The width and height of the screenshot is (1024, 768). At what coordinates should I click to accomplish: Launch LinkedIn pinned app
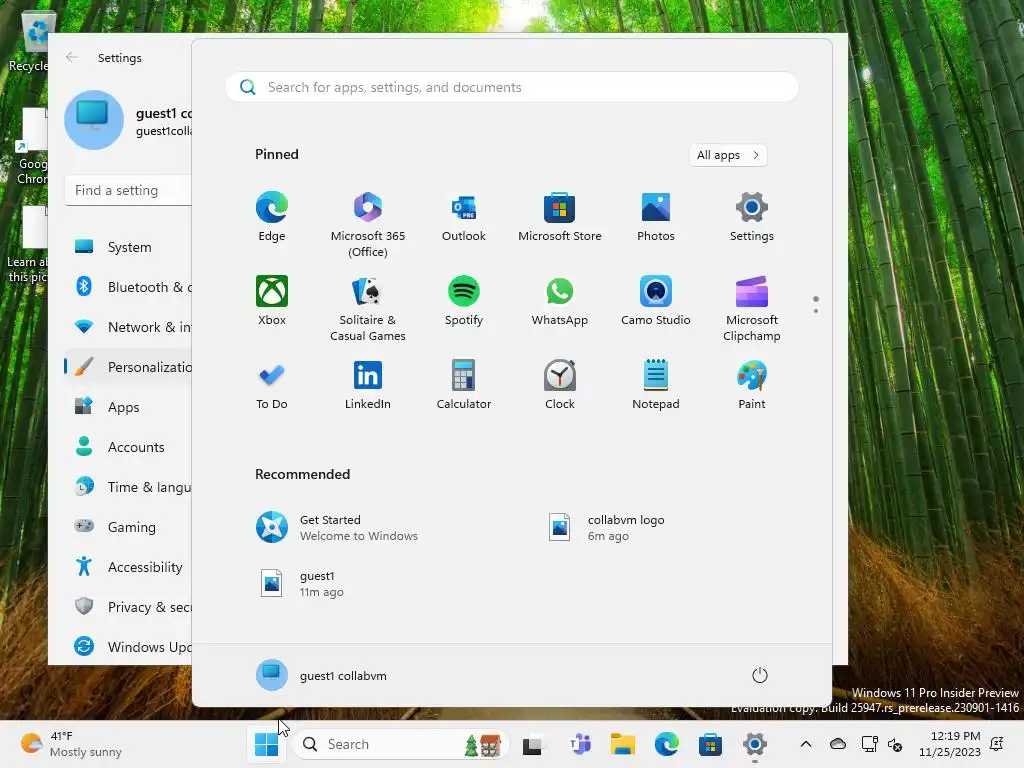pyautogui.click(x=368, y=385)
